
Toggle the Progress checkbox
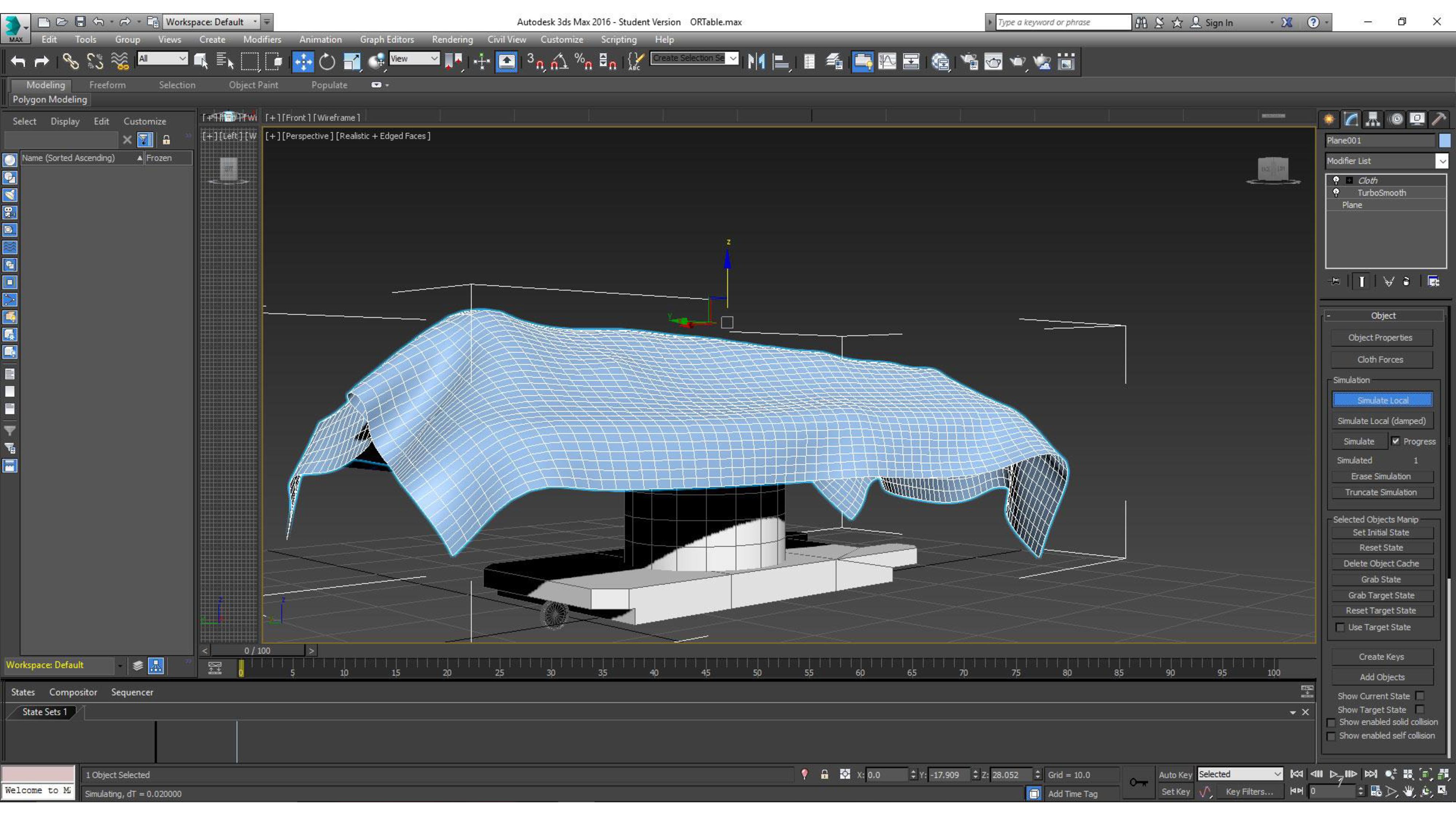(x=1396, y=441)
